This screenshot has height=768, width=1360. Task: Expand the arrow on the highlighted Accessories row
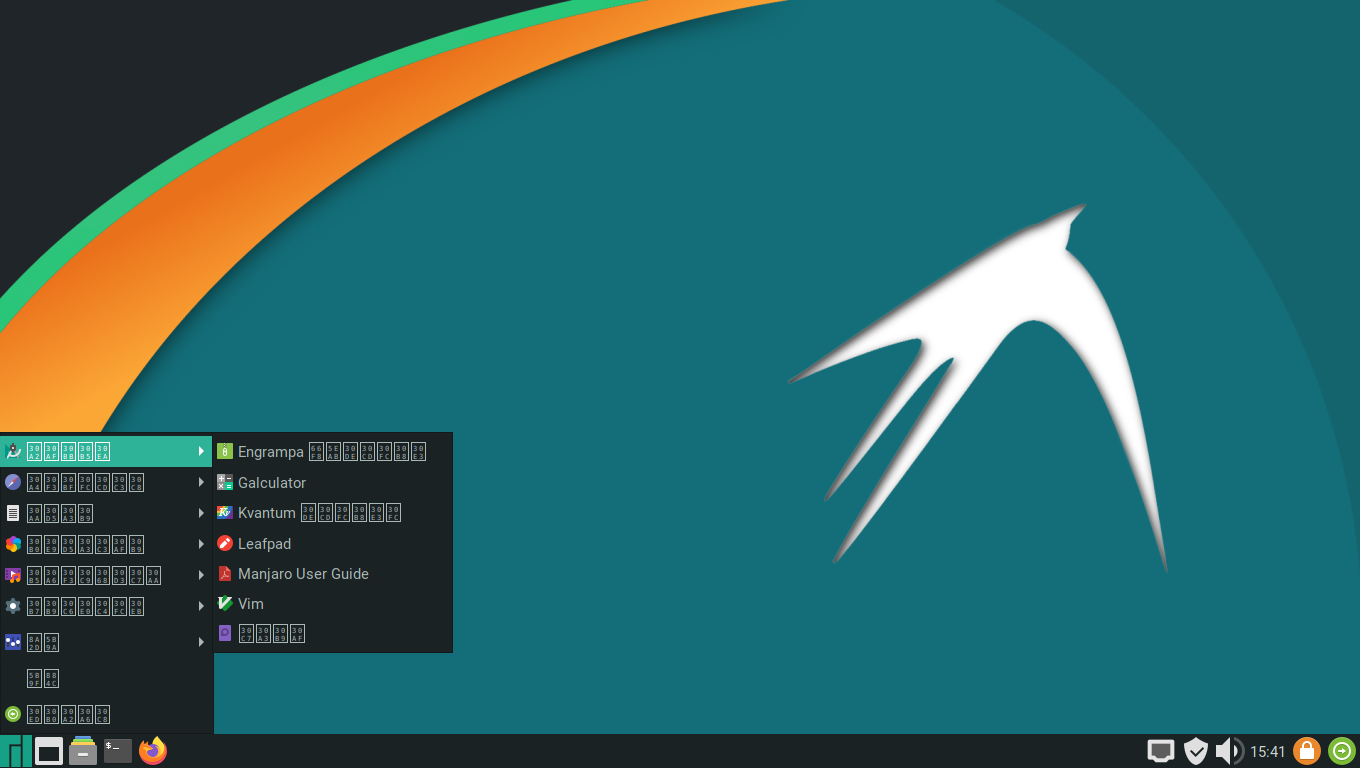tap(201, 452)
